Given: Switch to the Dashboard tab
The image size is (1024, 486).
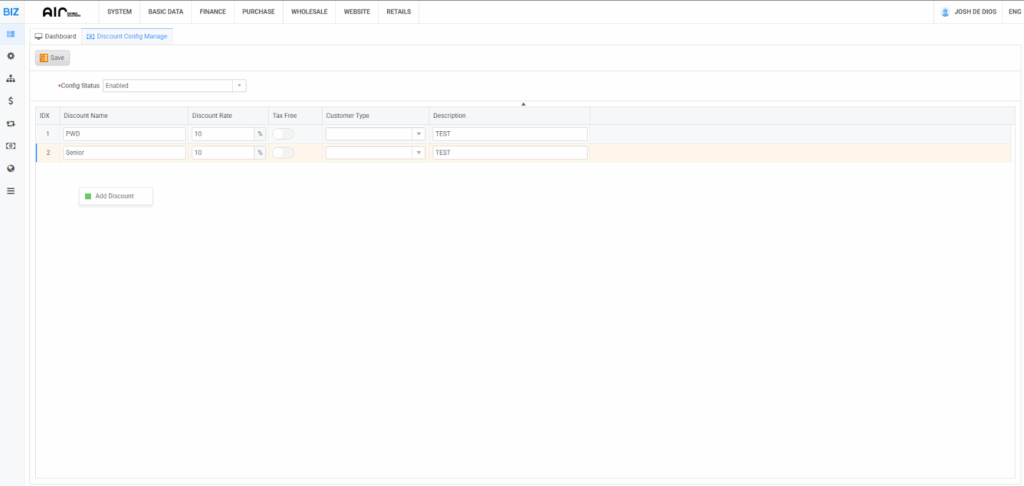Looking at the screenshot, I should coord(56,36).
